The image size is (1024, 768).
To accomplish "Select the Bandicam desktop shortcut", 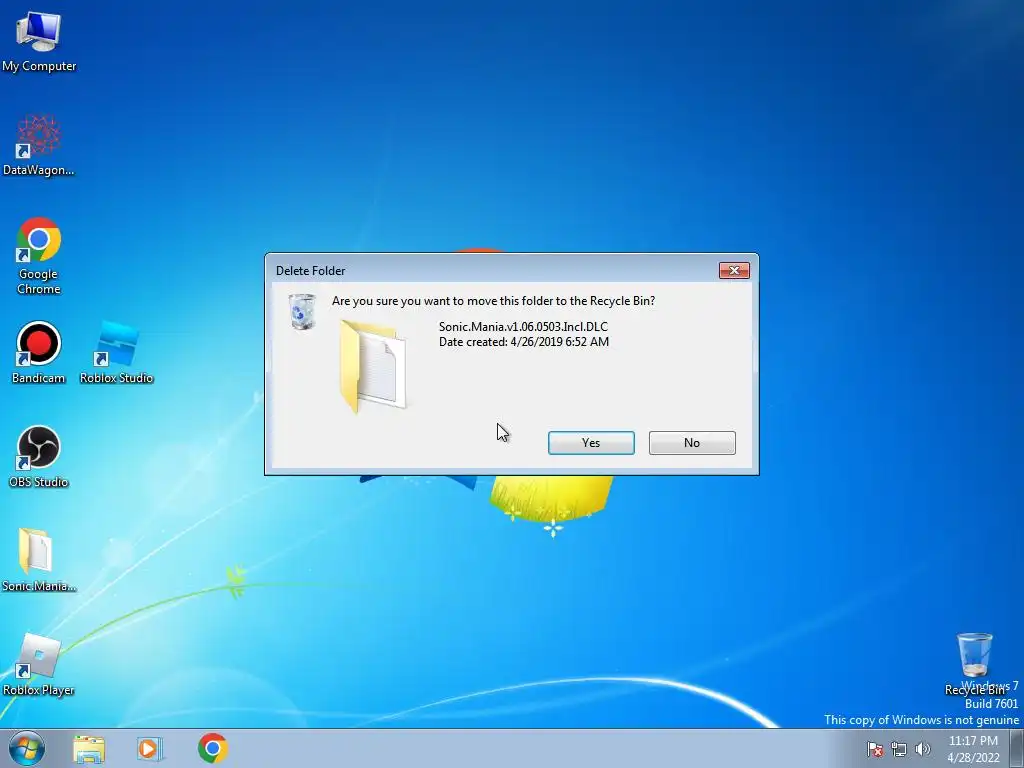I will [x=39, y=353].
